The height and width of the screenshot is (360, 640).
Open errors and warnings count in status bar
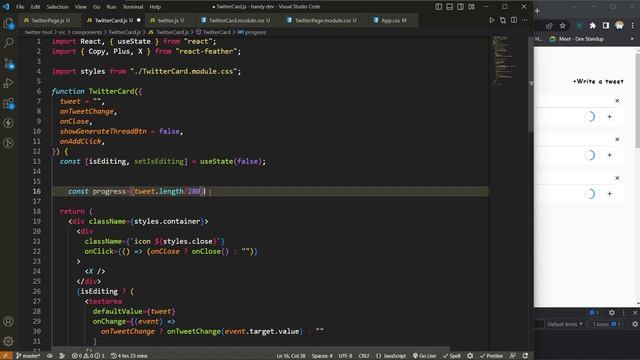[x=88, y=356]
